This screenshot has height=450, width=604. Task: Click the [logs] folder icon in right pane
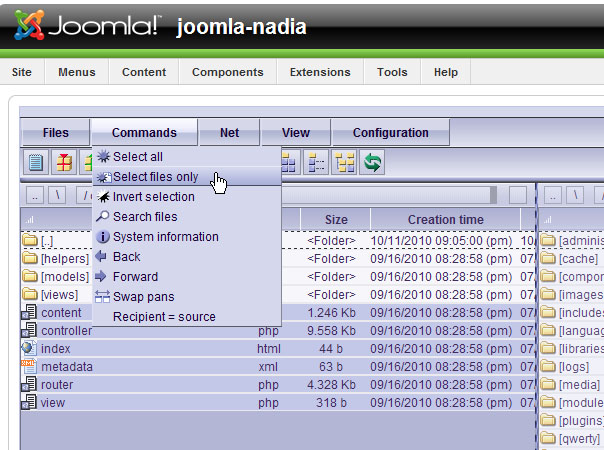(548, 366)
